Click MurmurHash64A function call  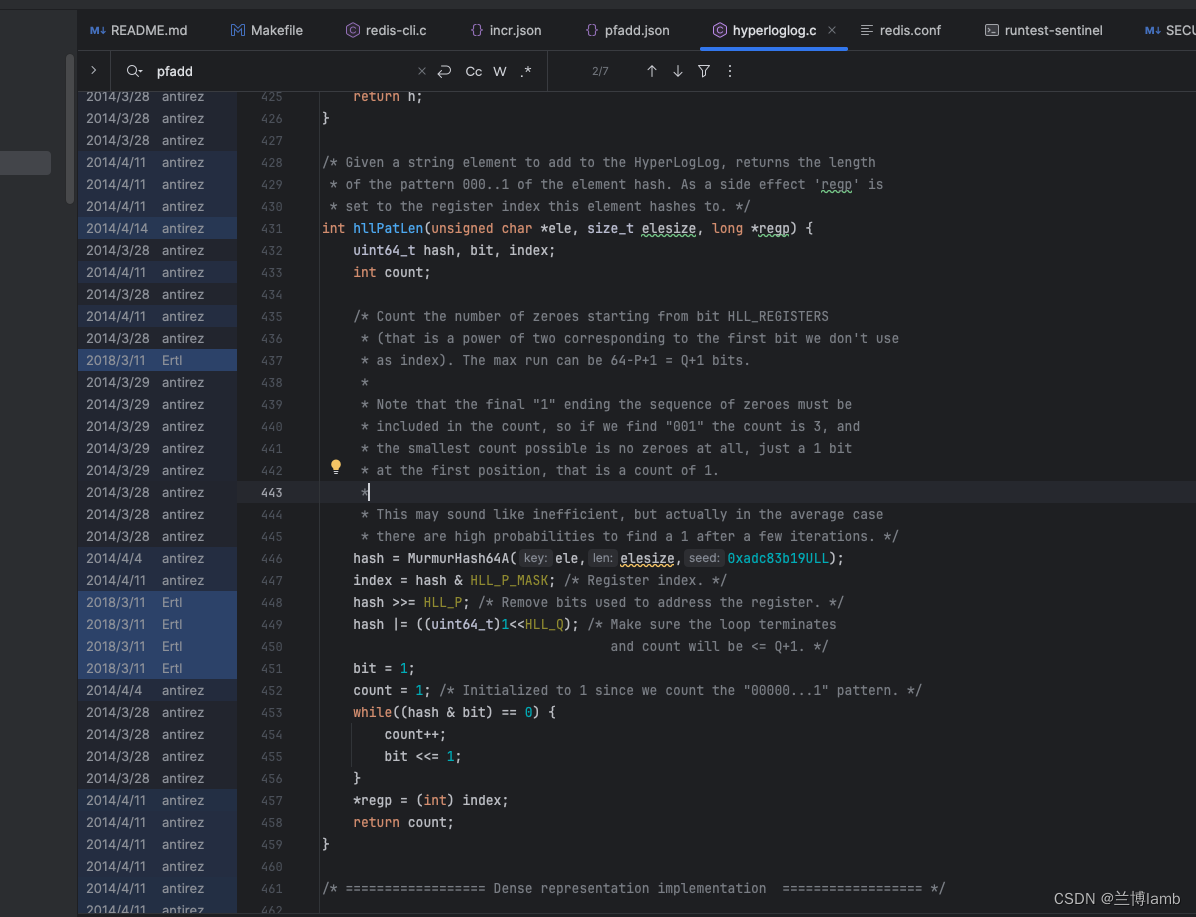point(458,558)
